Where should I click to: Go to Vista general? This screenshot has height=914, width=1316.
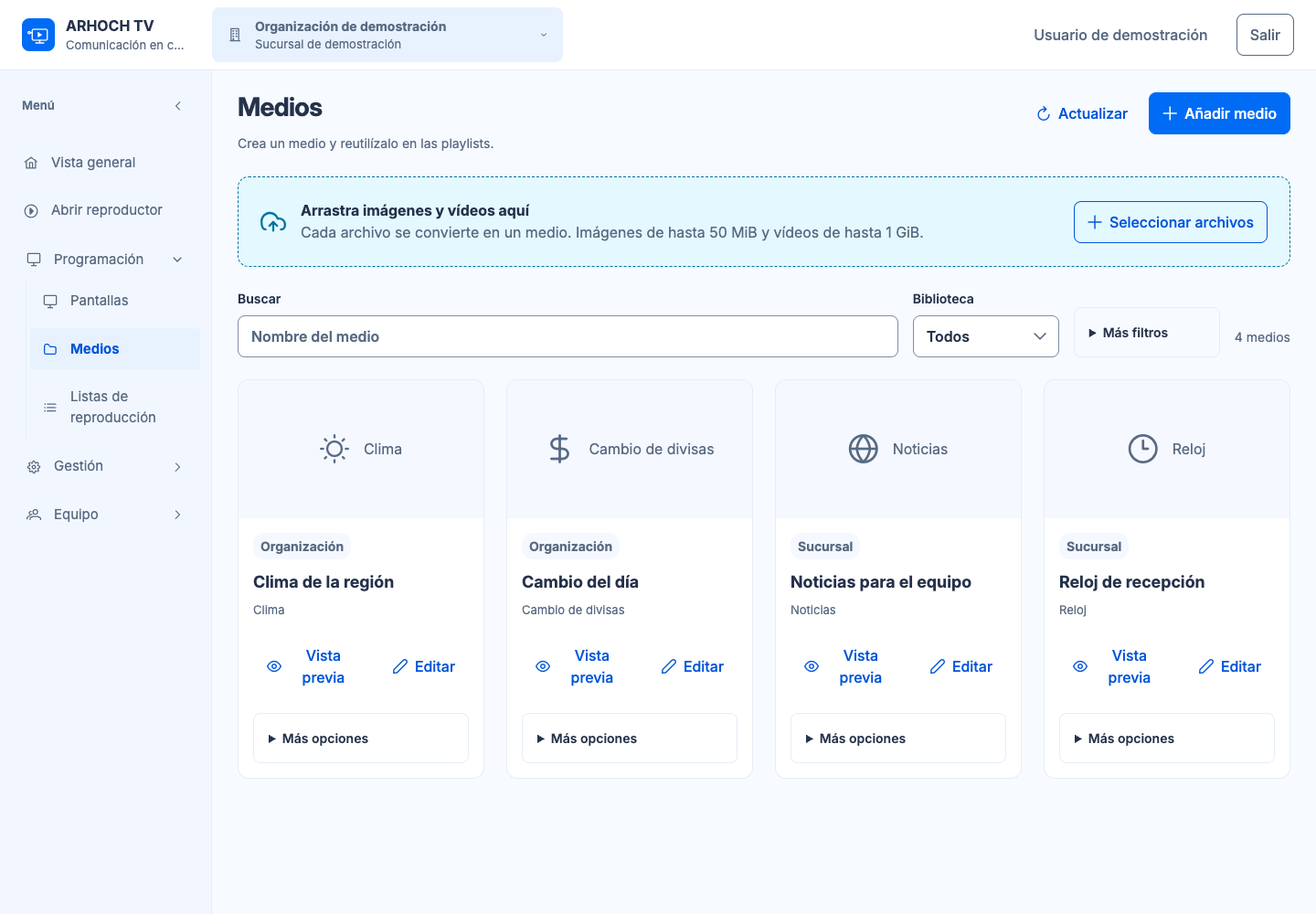pyautogui.click(x=105, y=163)
